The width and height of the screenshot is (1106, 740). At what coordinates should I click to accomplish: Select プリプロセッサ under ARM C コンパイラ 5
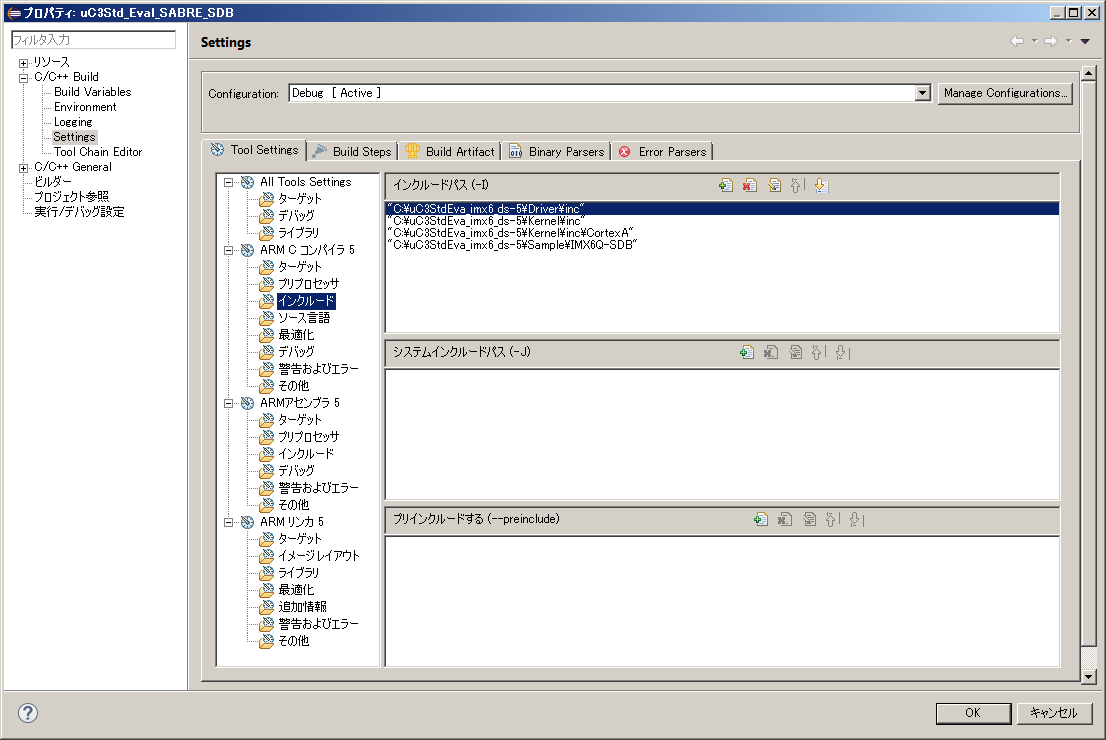pos(308,284)
